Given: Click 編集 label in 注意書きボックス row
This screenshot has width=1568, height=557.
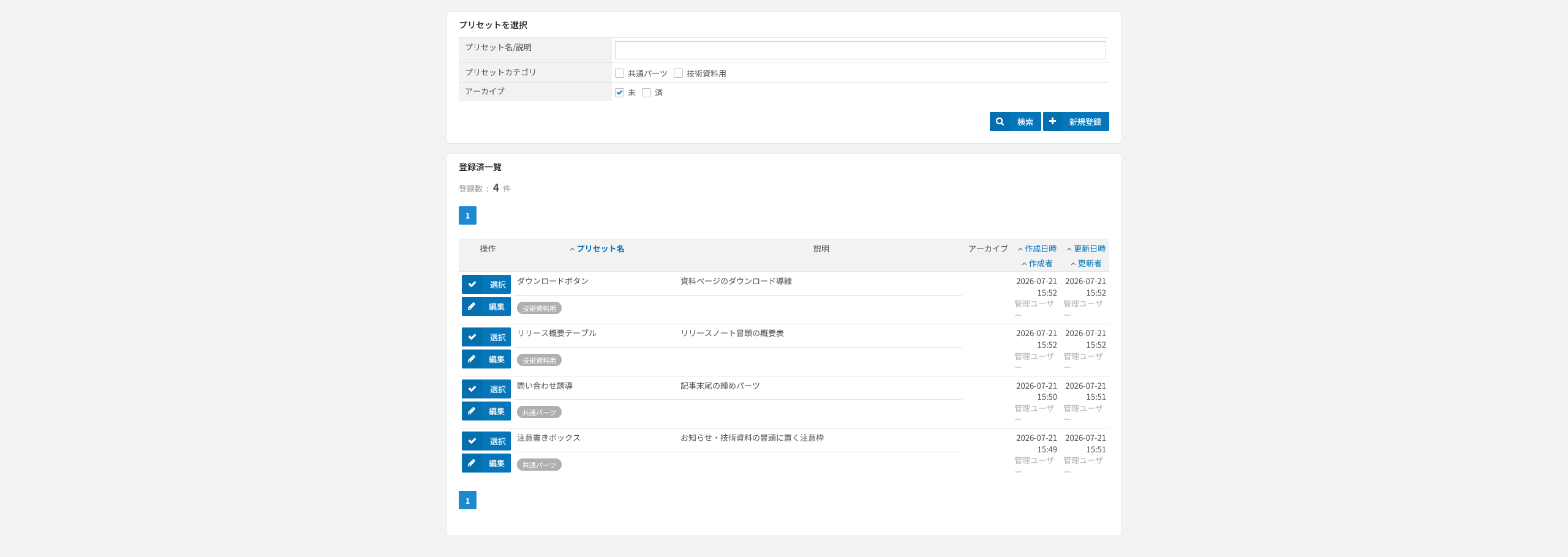Looking at the screenshot, I should coord(497,463).
